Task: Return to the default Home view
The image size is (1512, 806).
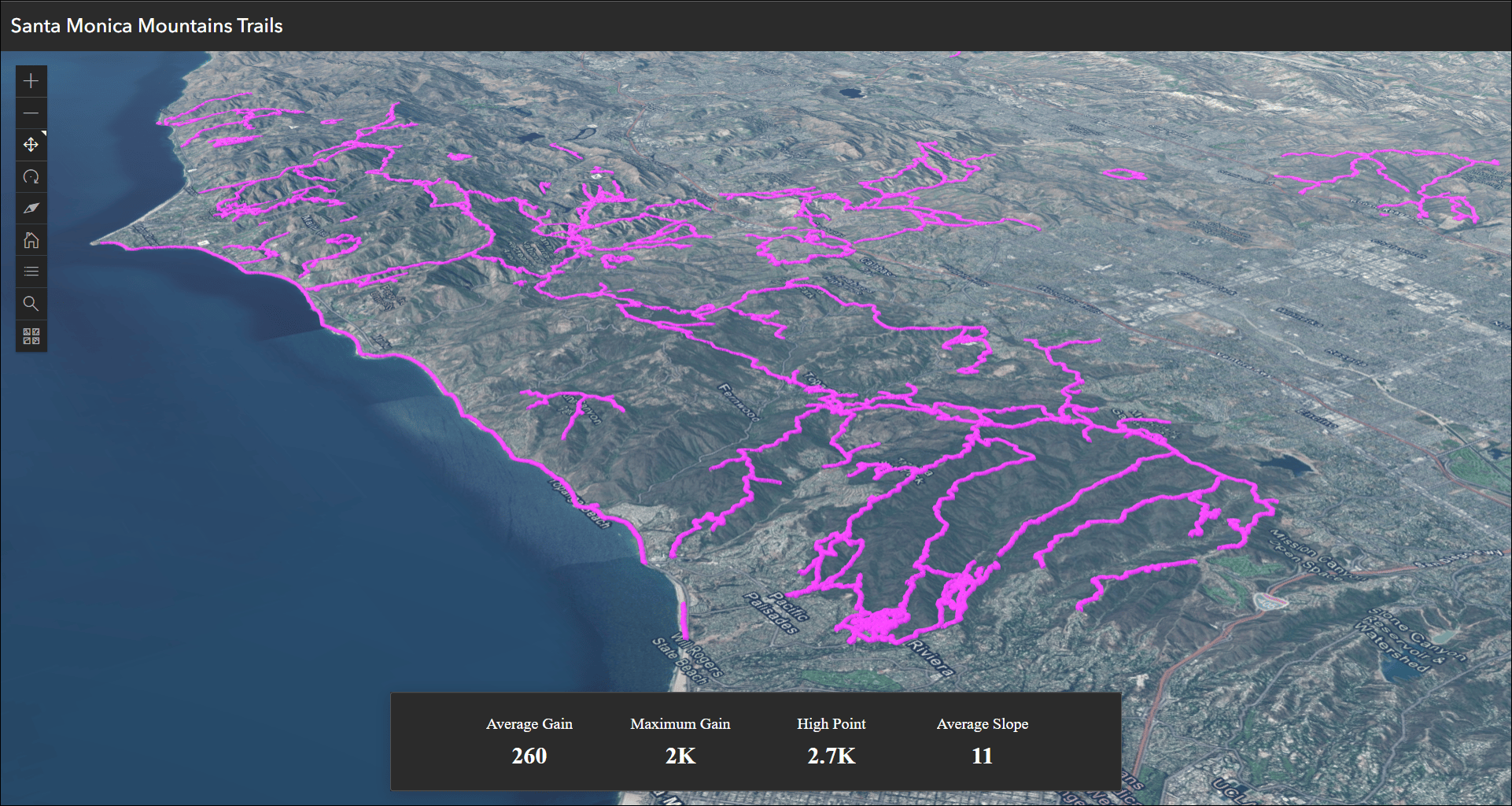Action: coord(31,240)
